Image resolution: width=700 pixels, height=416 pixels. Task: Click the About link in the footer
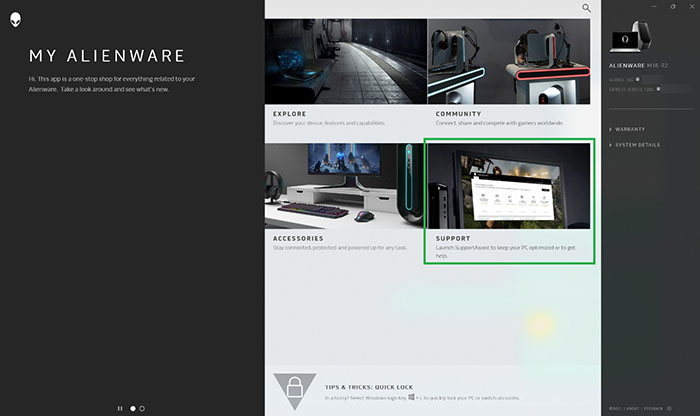point(632,408)
